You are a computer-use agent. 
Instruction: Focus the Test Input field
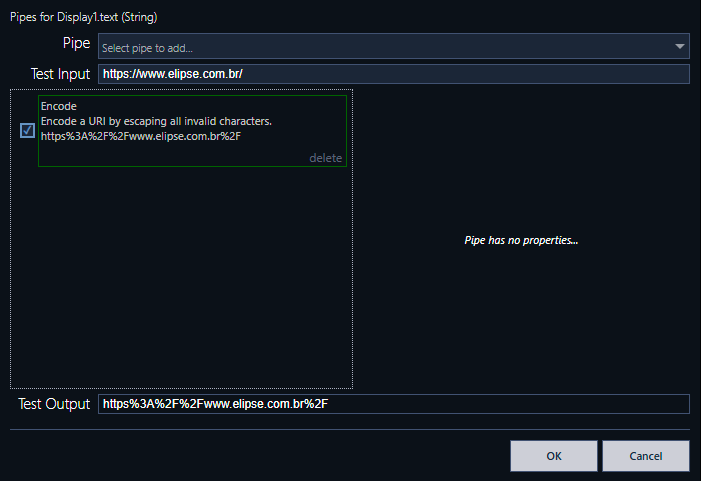point(393,74)
